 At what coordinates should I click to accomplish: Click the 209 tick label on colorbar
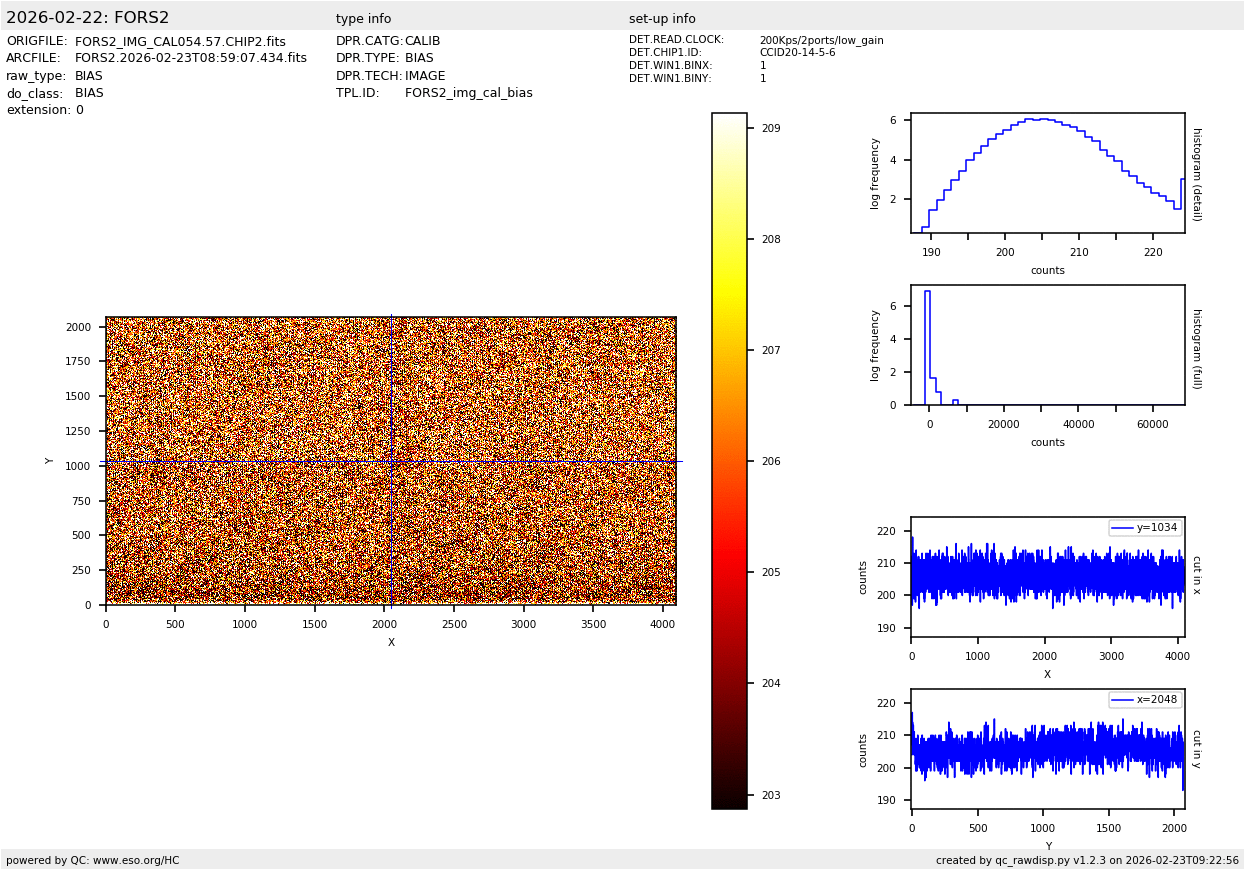[x=771, y=129]
